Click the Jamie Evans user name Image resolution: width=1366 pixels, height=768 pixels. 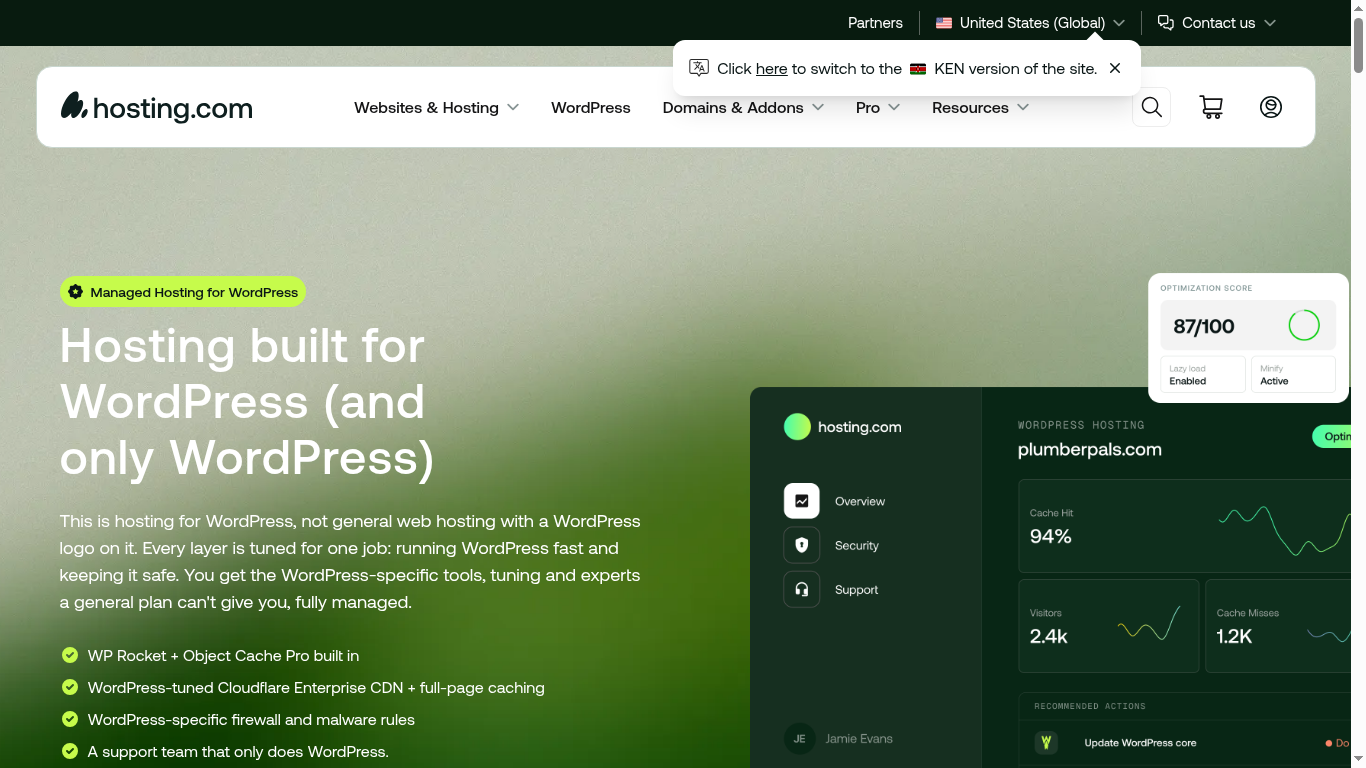[859, 739]
